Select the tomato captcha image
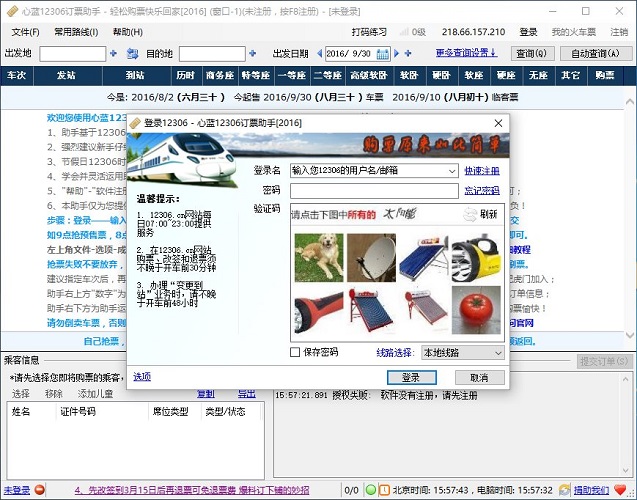Viewport: 637px width, 500px height. click(x=476, y=310)
